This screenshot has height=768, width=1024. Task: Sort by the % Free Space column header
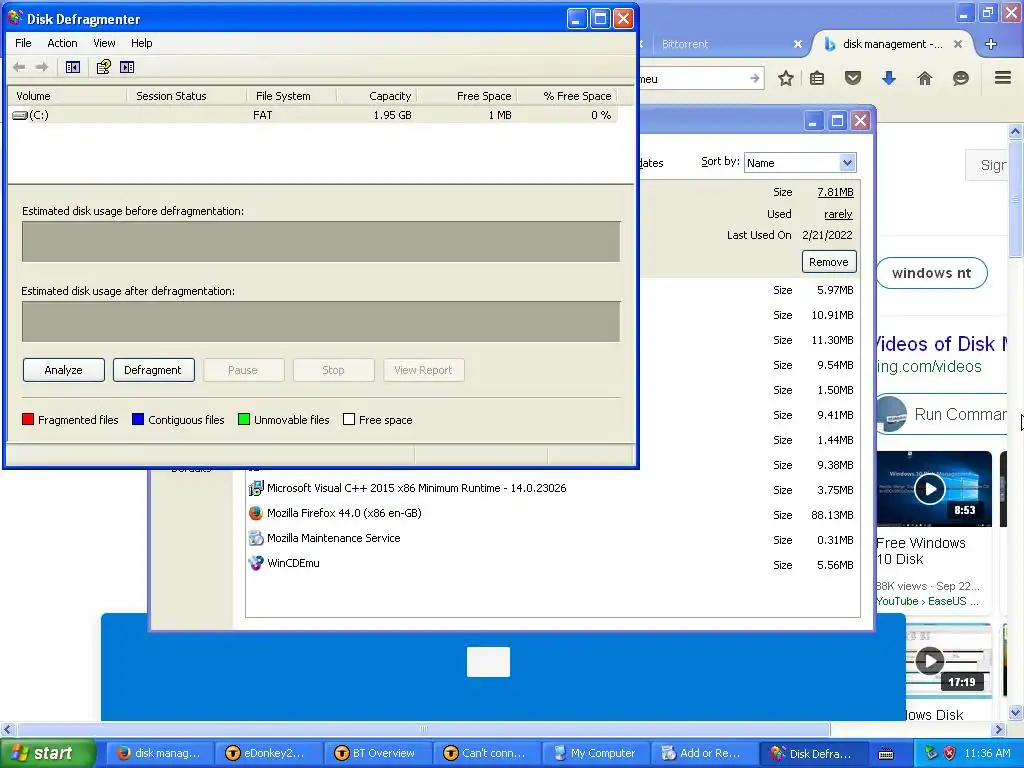566,96
